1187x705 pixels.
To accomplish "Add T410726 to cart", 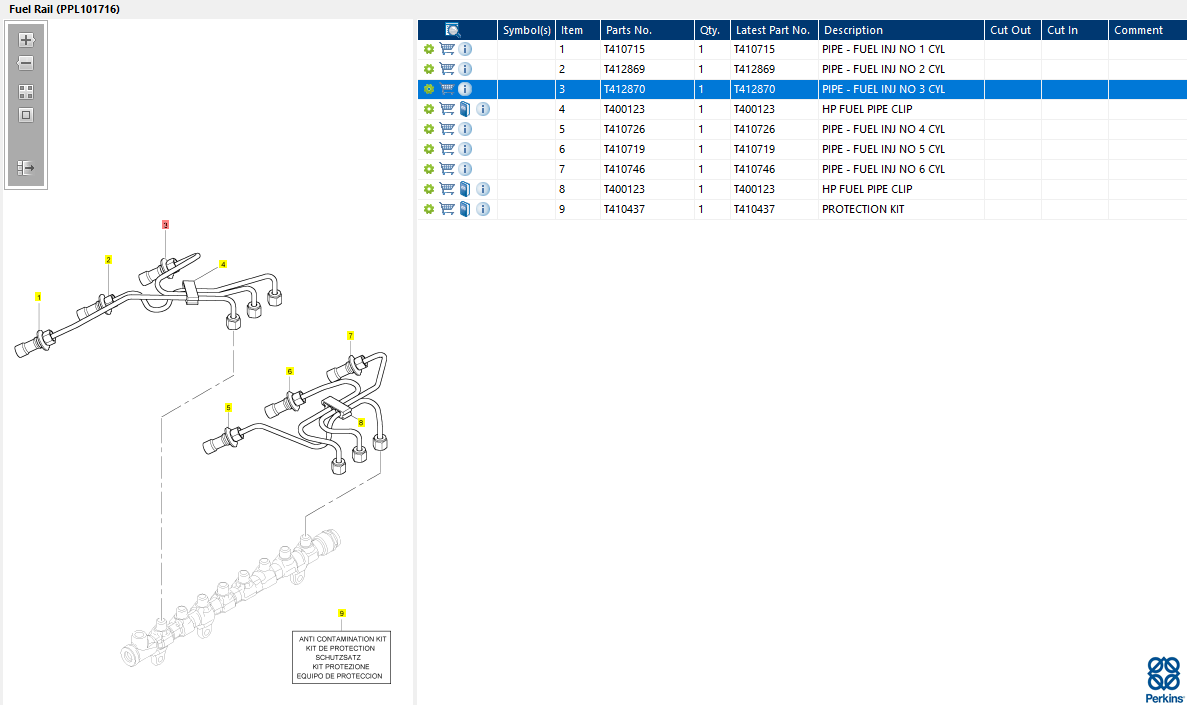I will (x=447, y=129).
